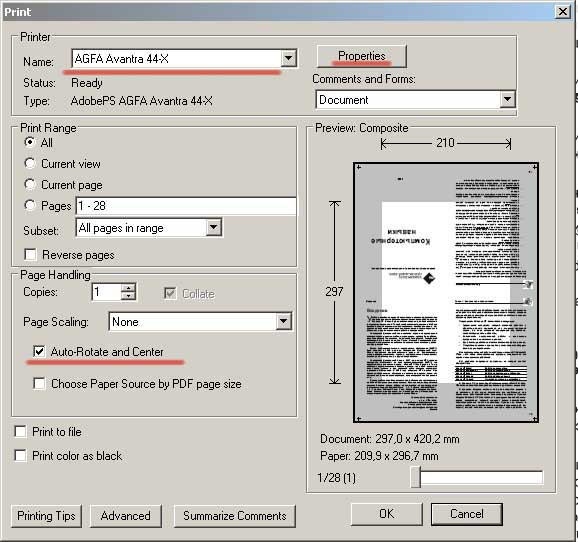The width and height of the screenshot is (578, 542).
Task: Toggle the Collate checkbox
Action: tap(170, 293)
